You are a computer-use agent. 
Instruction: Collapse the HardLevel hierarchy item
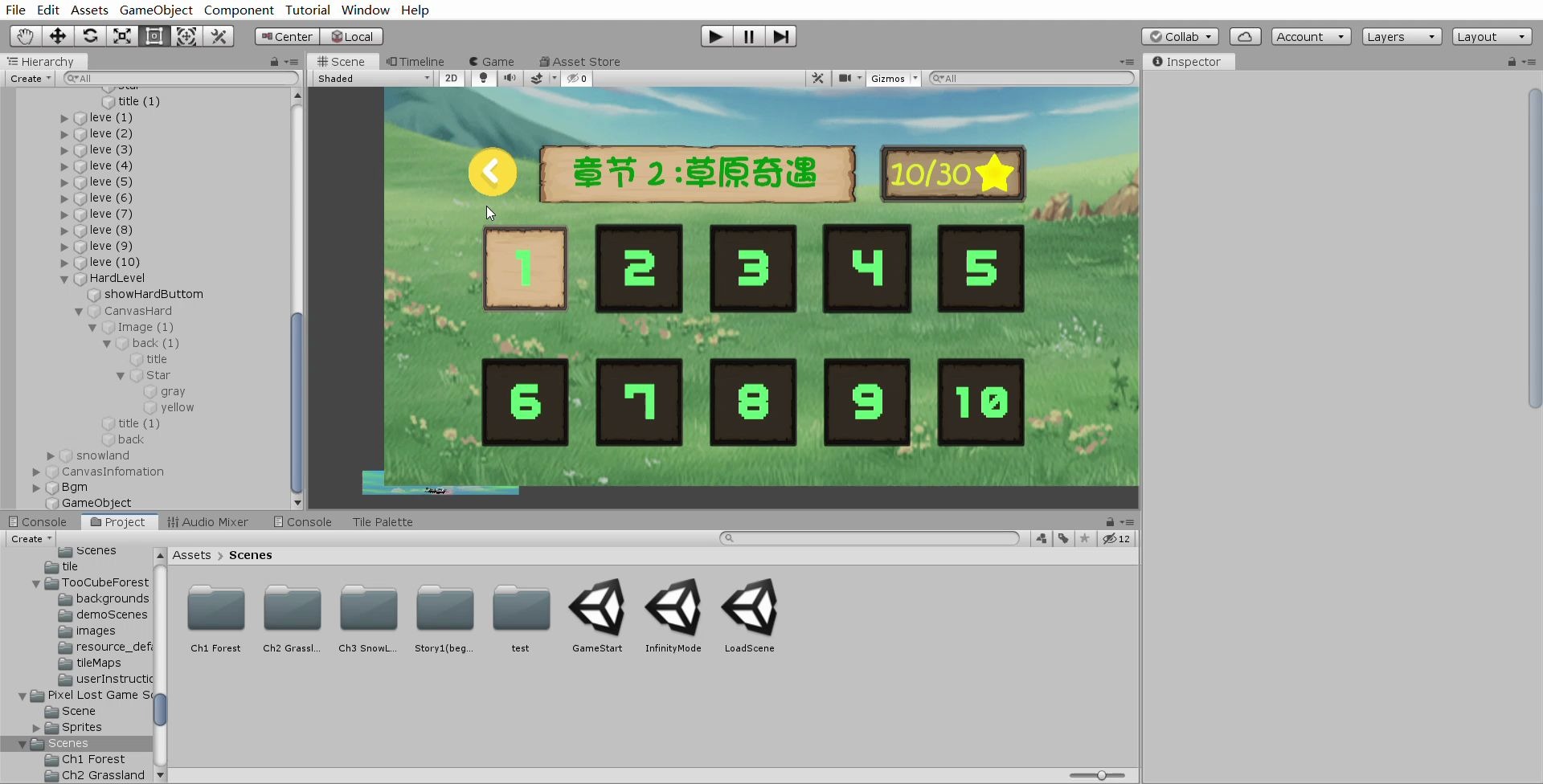(64, 279)
